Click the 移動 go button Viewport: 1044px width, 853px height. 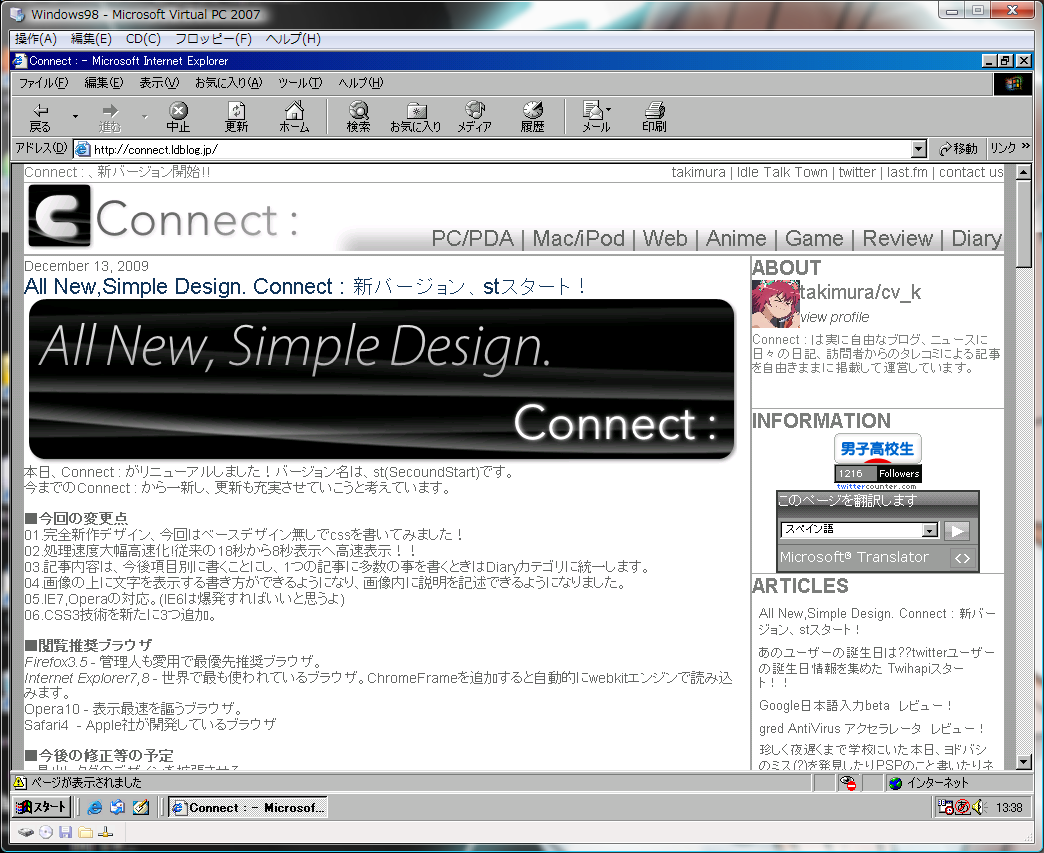pyautogui.click(x=957, y=148)
